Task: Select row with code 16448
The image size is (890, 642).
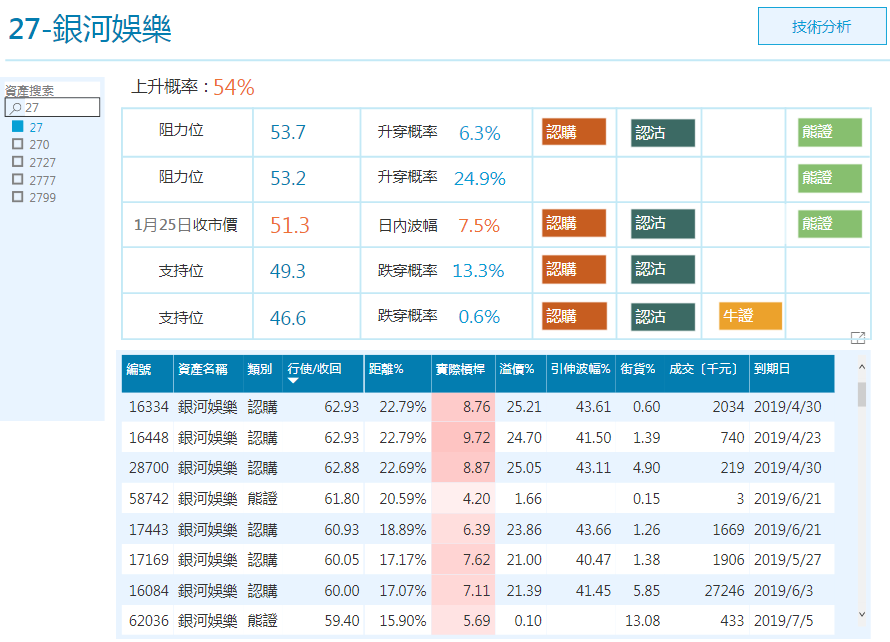Action: pyautogui.click(x=478, y=437)
